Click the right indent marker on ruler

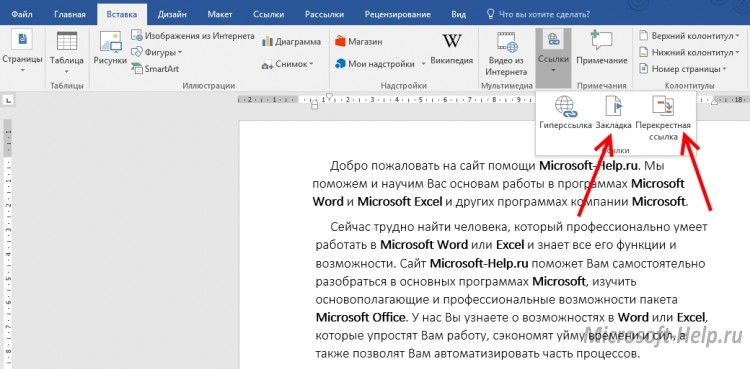coord(714,102)
